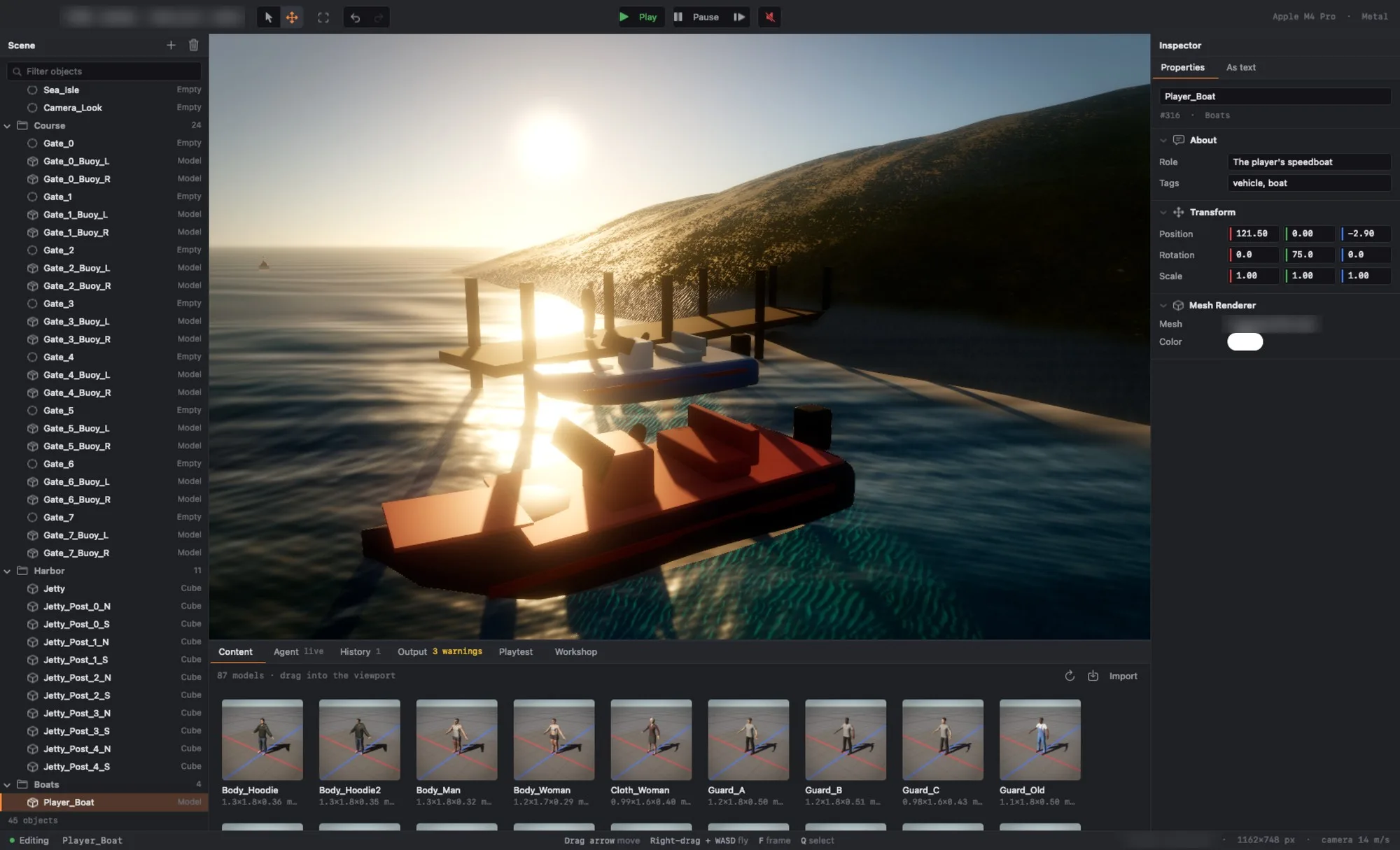Pause the simulation
Viewport: 1400px width, 850px height.
click(x=697, y=17)
